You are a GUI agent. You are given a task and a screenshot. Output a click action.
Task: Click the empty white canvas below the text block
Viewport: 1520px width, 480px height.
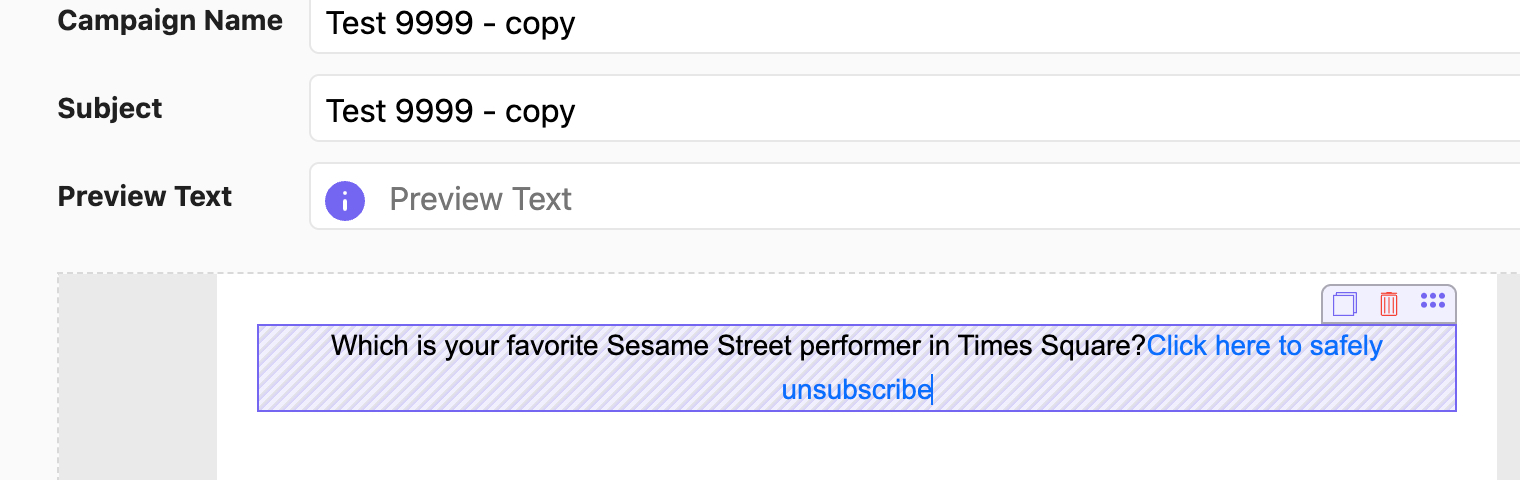(x=856, y=446)
